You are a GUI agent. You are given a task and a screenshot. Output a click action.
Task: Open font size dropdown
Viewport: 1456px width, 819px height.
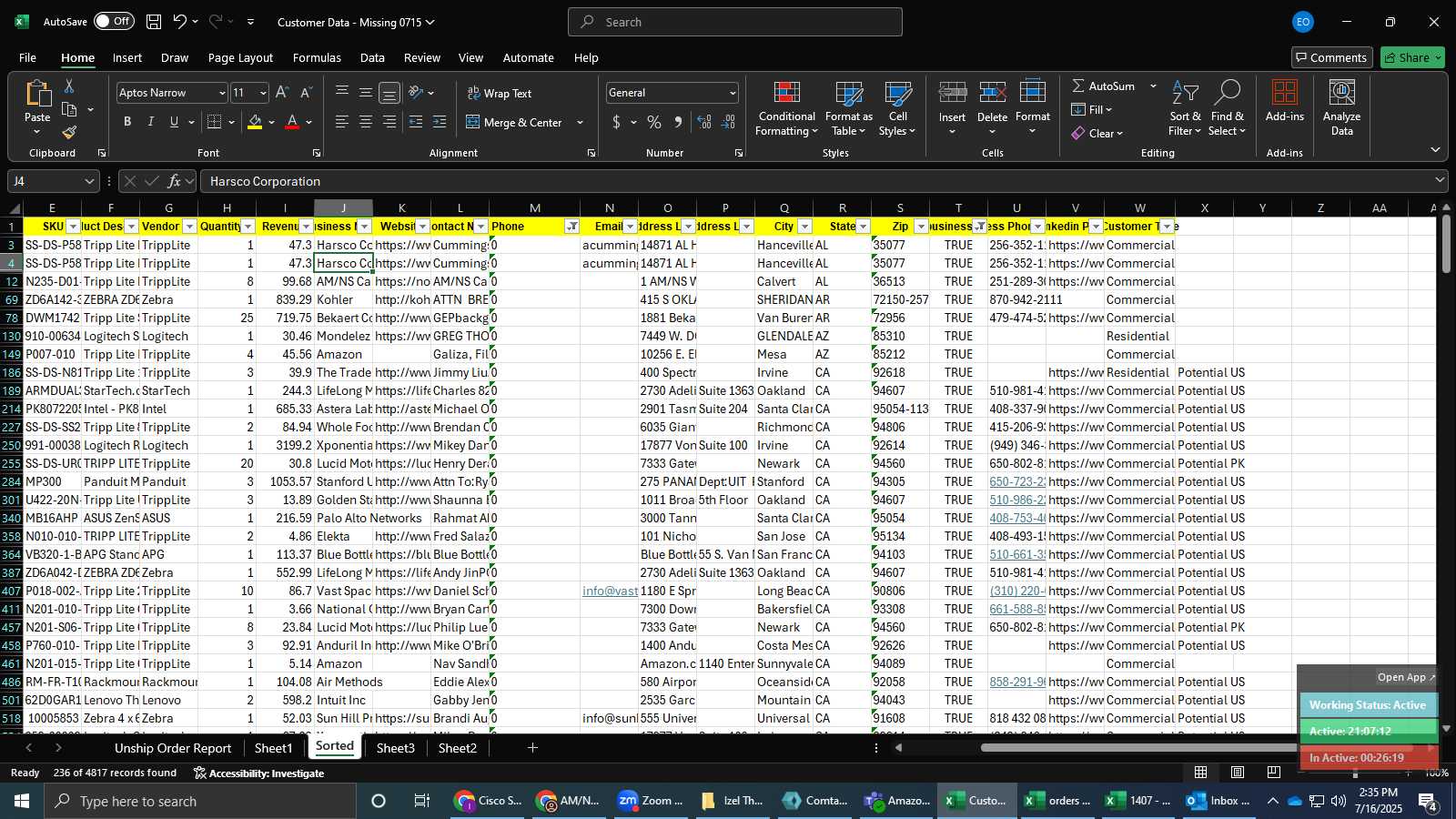tap(263, 93)
